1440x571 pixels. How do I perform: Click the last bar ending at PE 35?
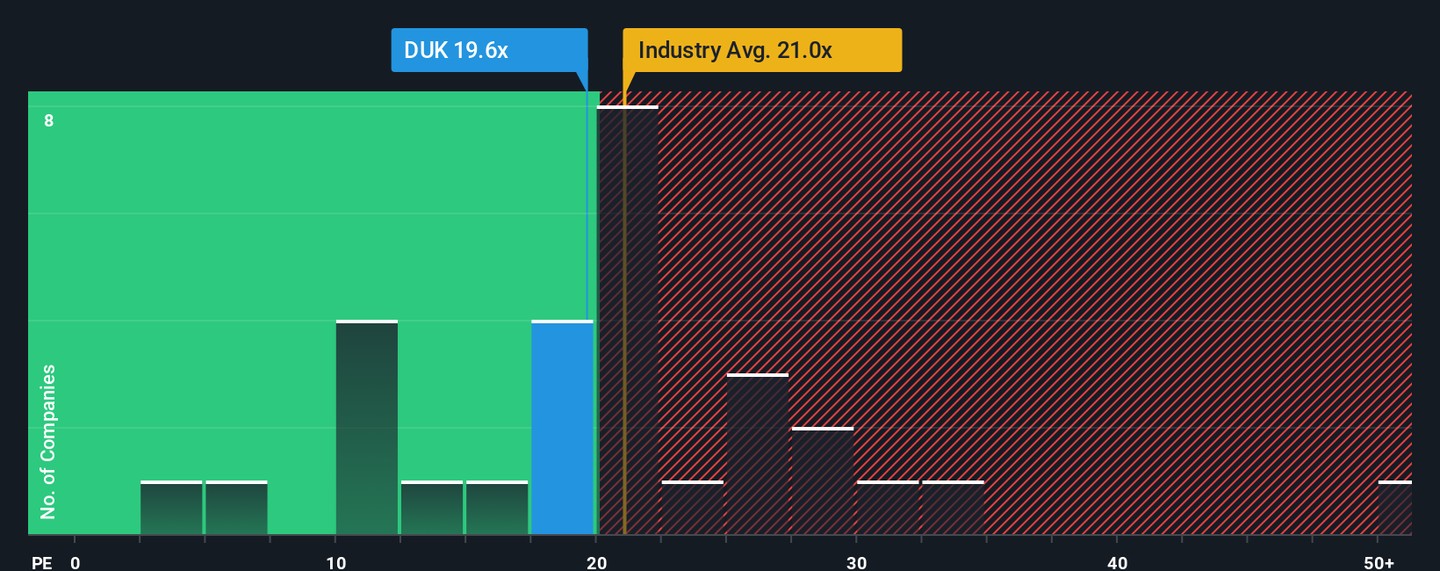point(953,508)
